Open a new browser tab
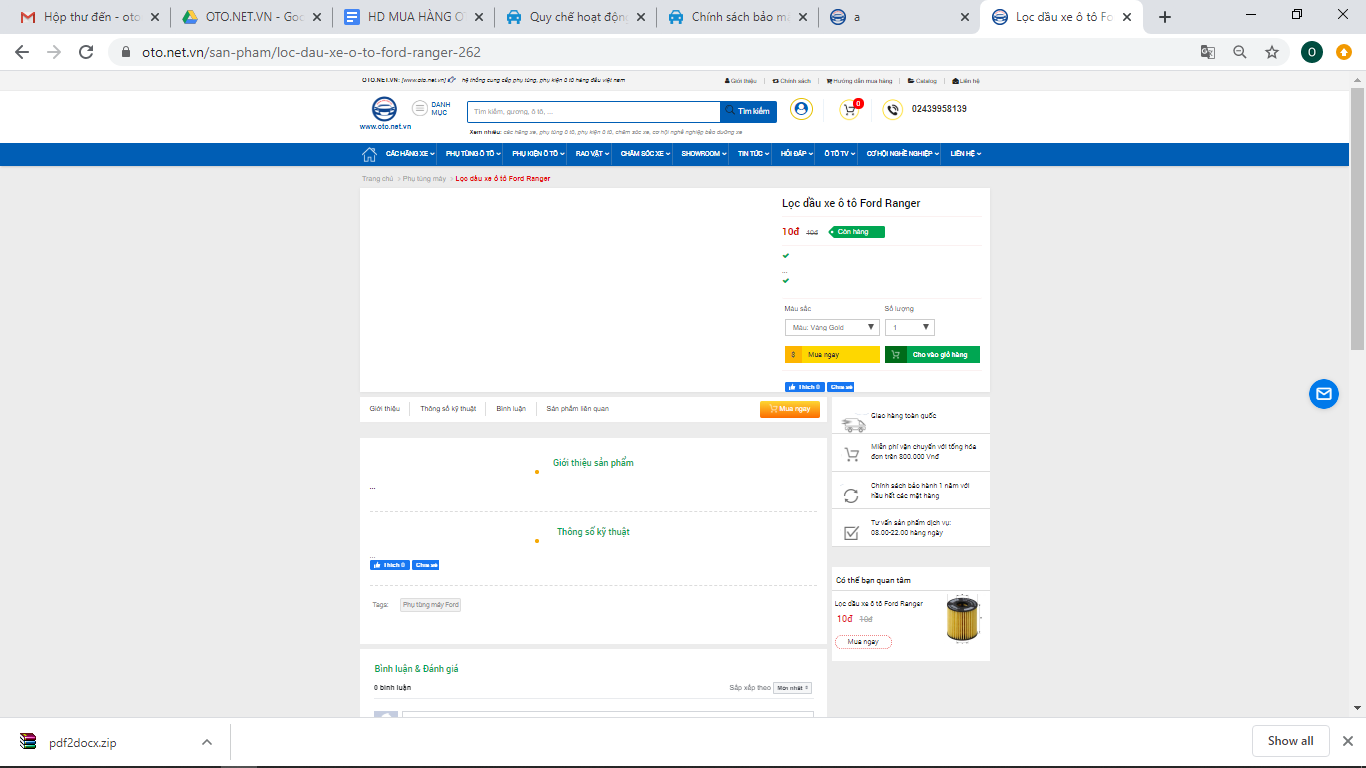 click(x=1164, y=17)
